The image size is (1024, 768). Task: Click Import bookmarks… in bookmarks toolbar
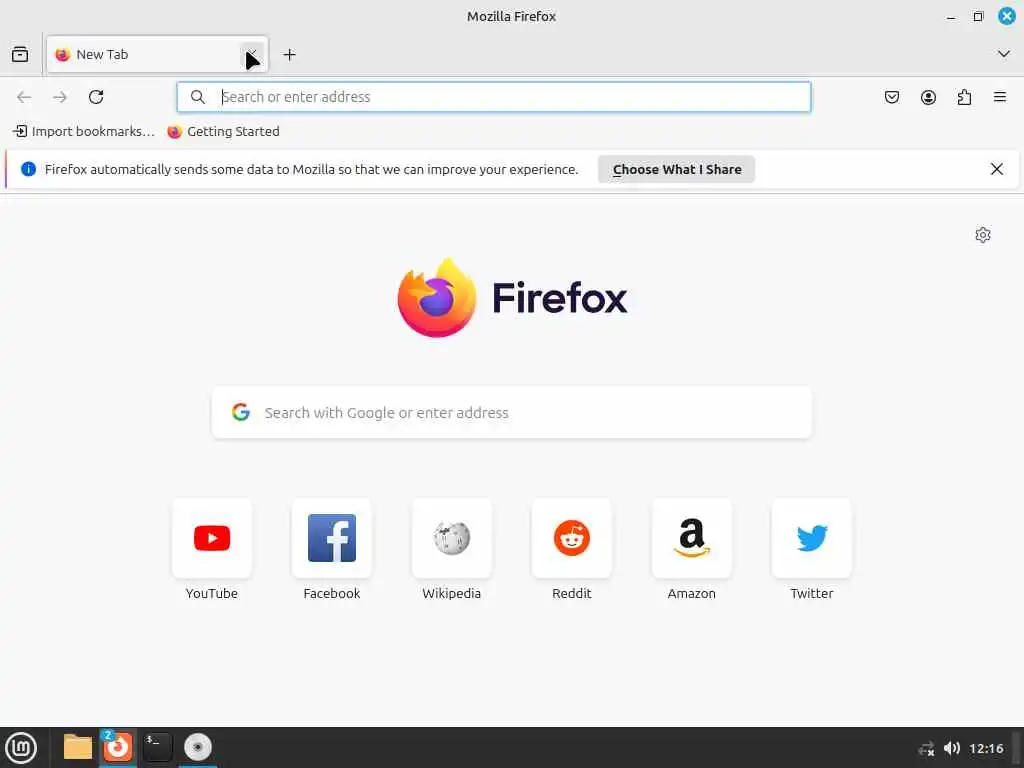[x=84, y=131]
